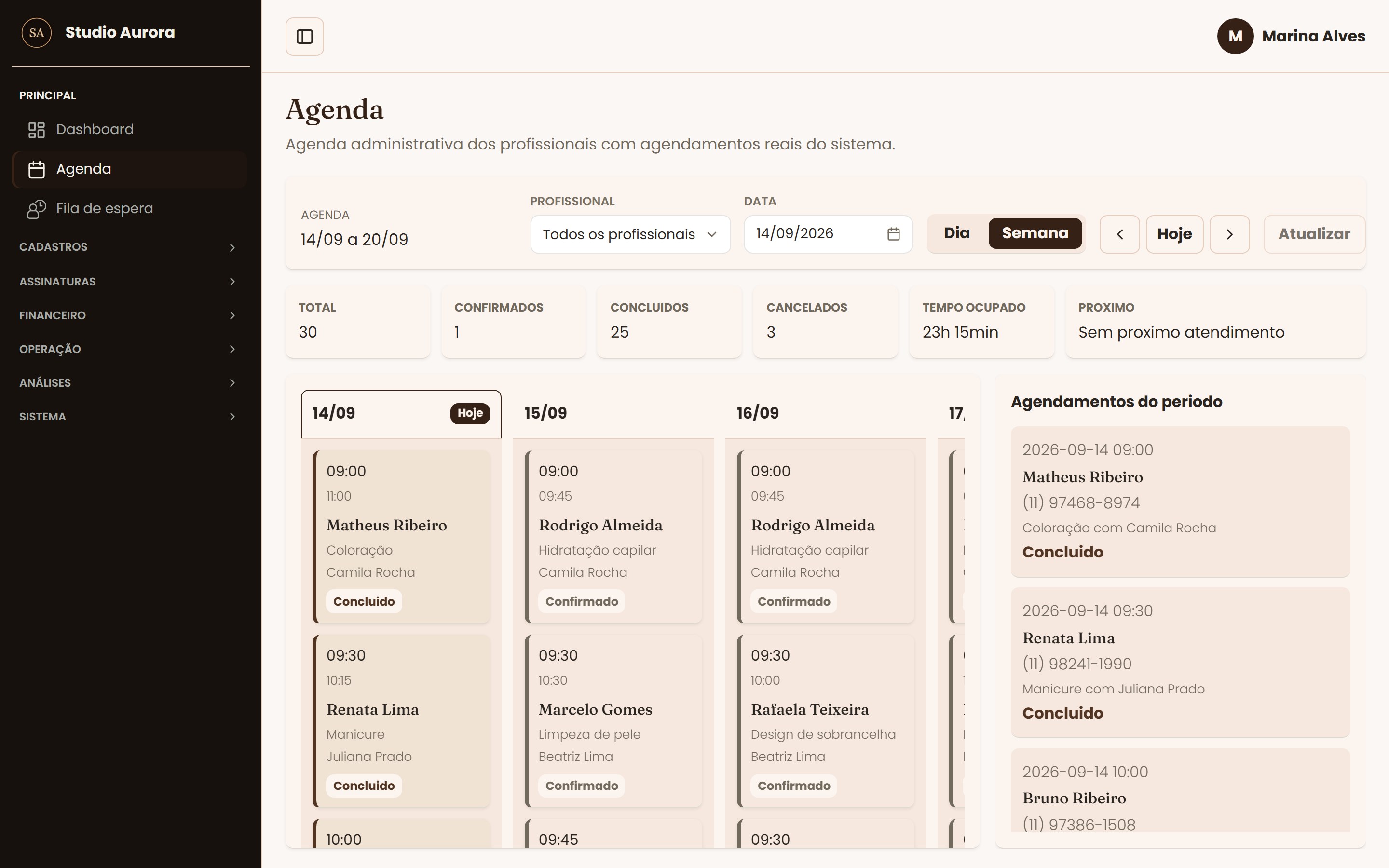Expand the Assinaturas section
1389x868 pixels.
(129, 281)
